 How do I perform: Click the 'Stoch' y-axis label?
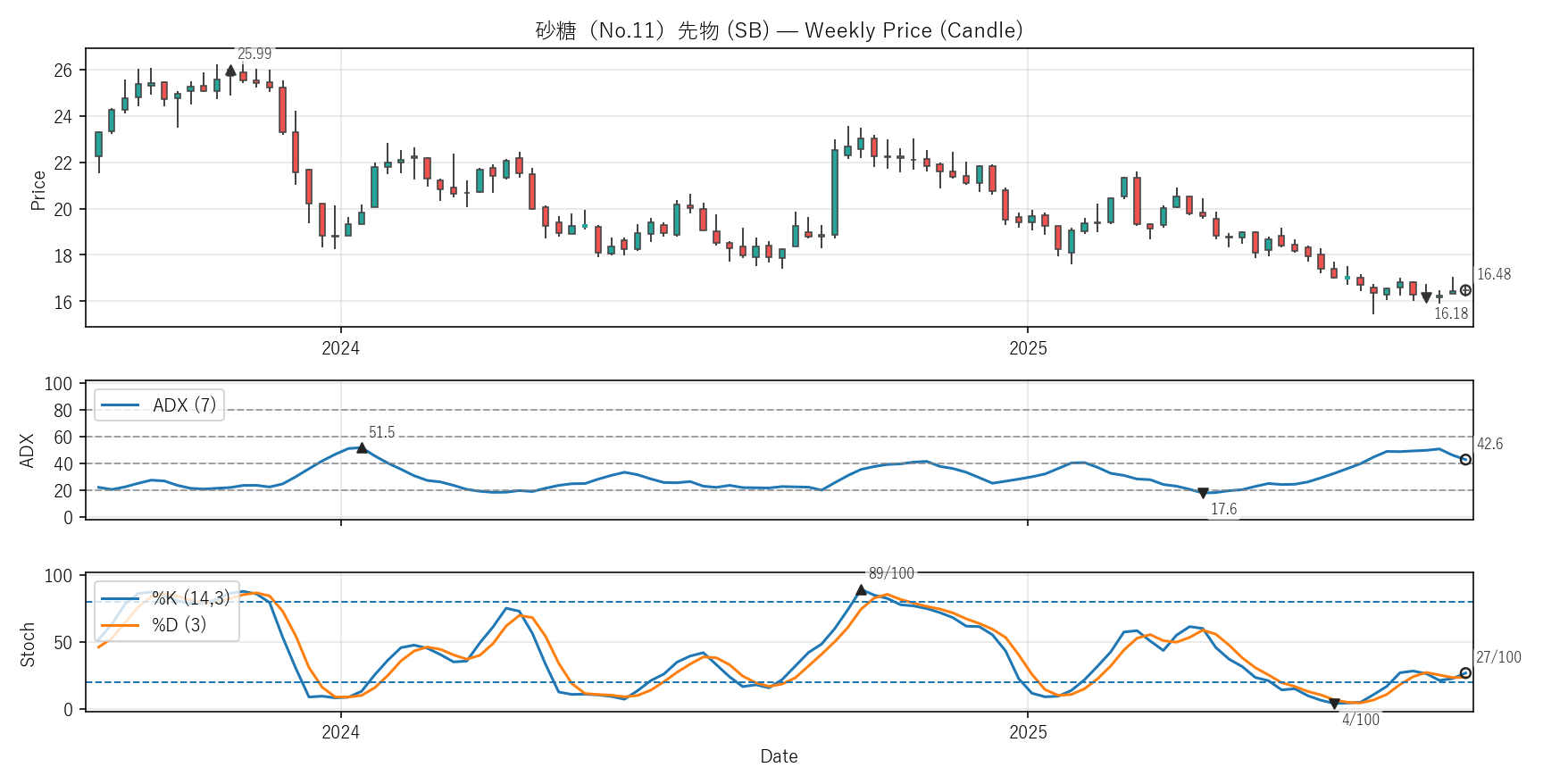tap(28, 645)
